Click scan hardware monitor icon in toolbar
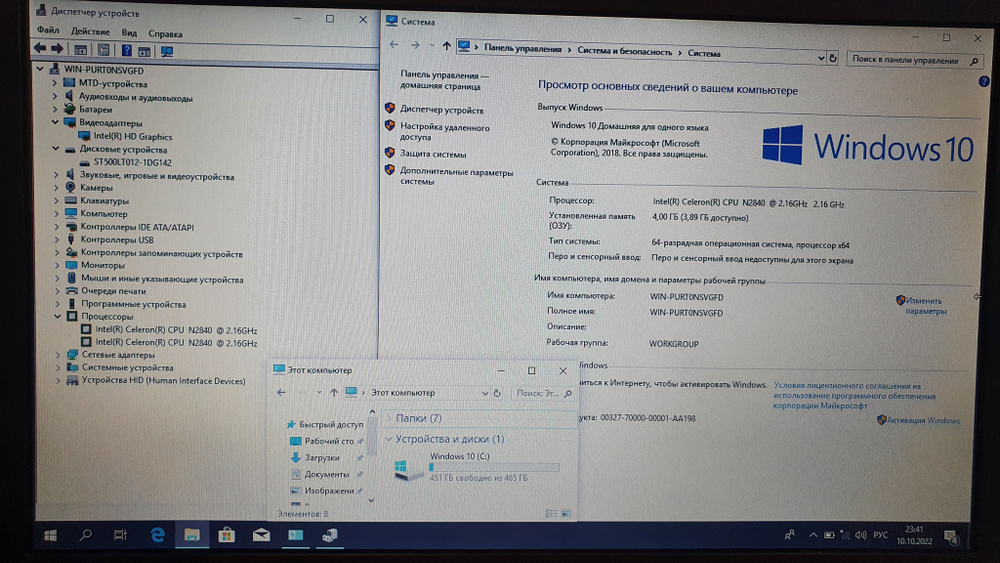The image size is (1000, 563). click(167, 51)
